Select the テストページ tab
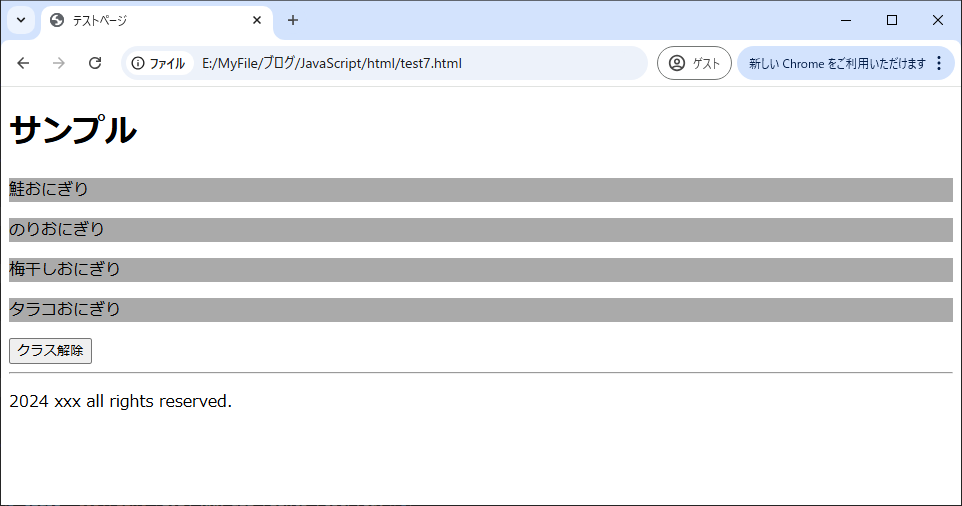This screenshot has height=506, width=962. point(140,20)
